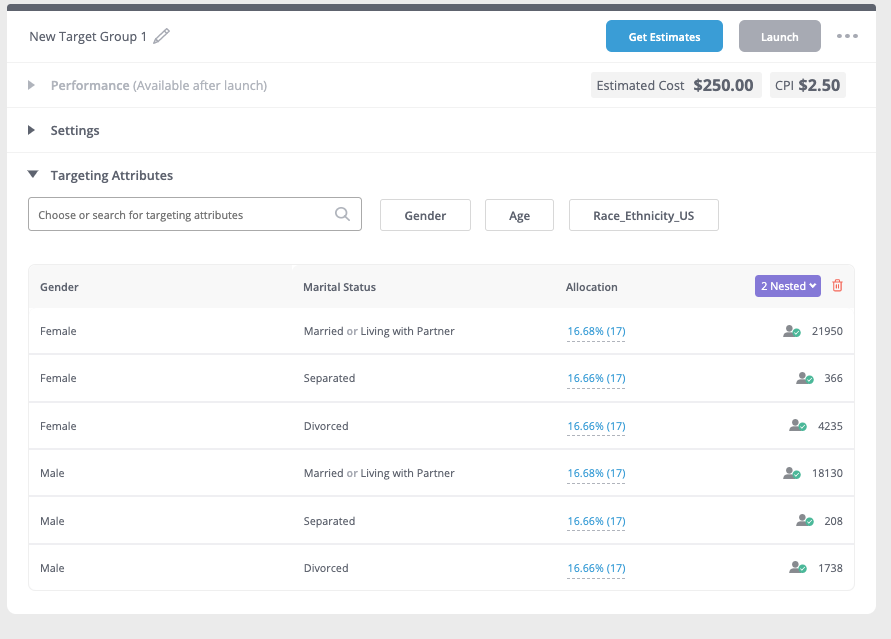
Task: Delete nested quota with red trash icon
Action: tap(837, 286)
